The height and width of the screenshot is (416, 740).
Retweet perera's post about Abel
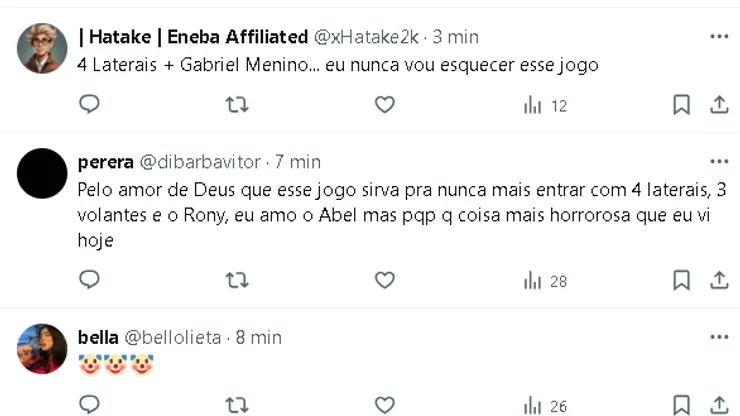point(237,281)
